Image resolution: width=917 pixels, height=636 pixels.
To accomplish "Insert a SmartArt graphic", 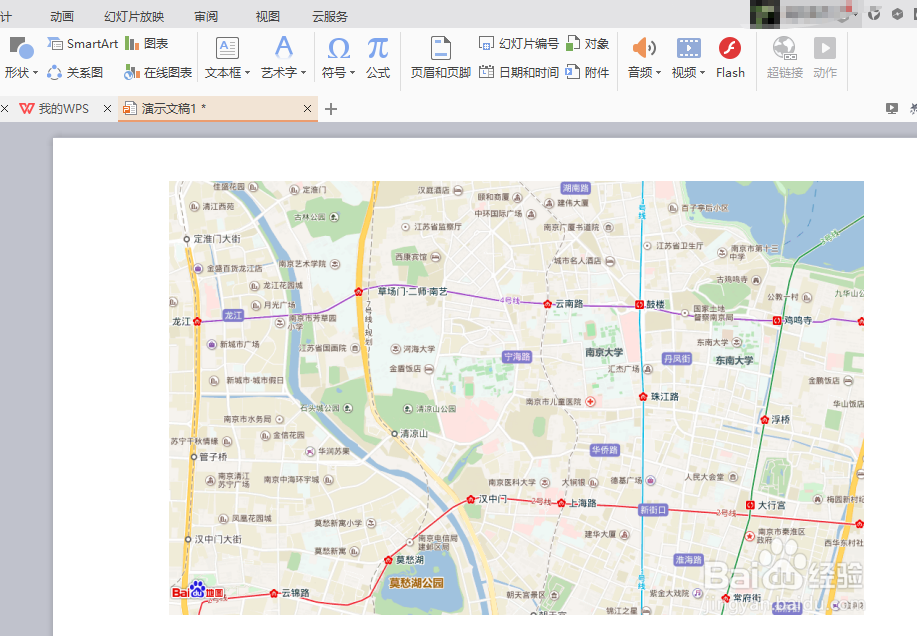I will pos(82,44).
